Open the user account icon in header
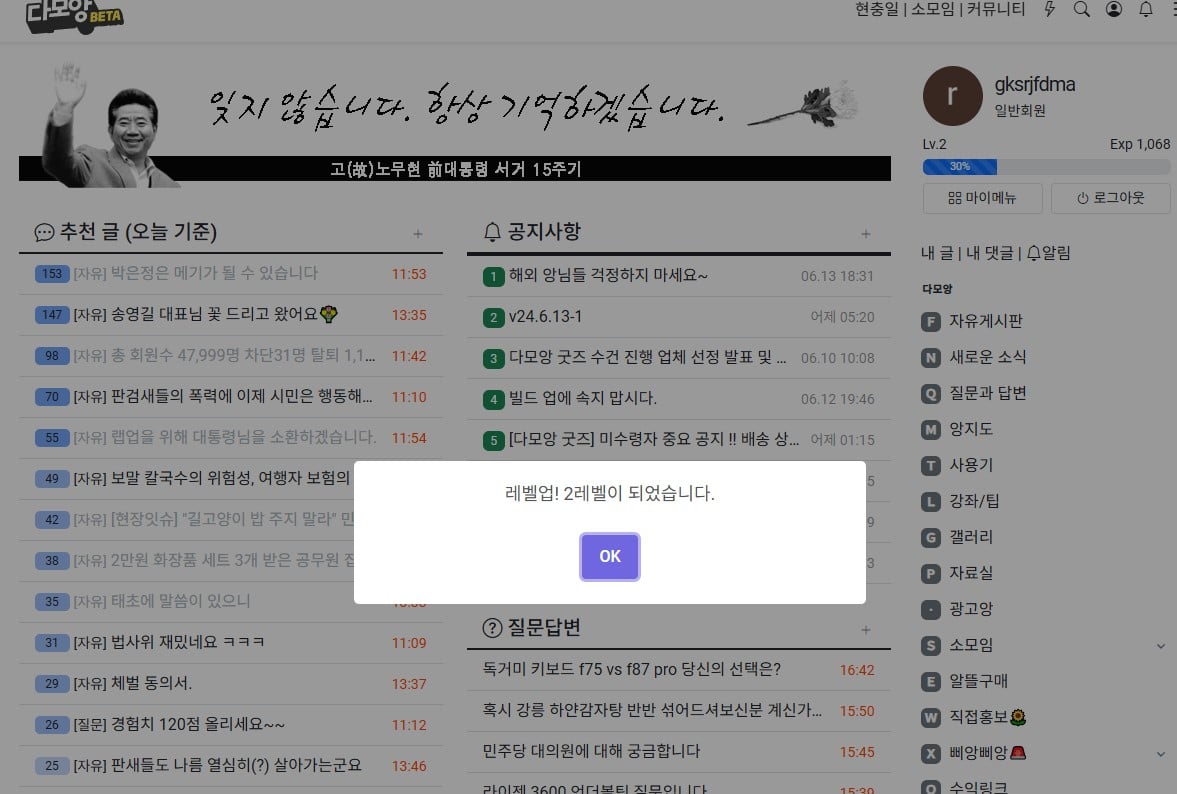This screenshot has width=1177, height=794. click(1114, 9)
